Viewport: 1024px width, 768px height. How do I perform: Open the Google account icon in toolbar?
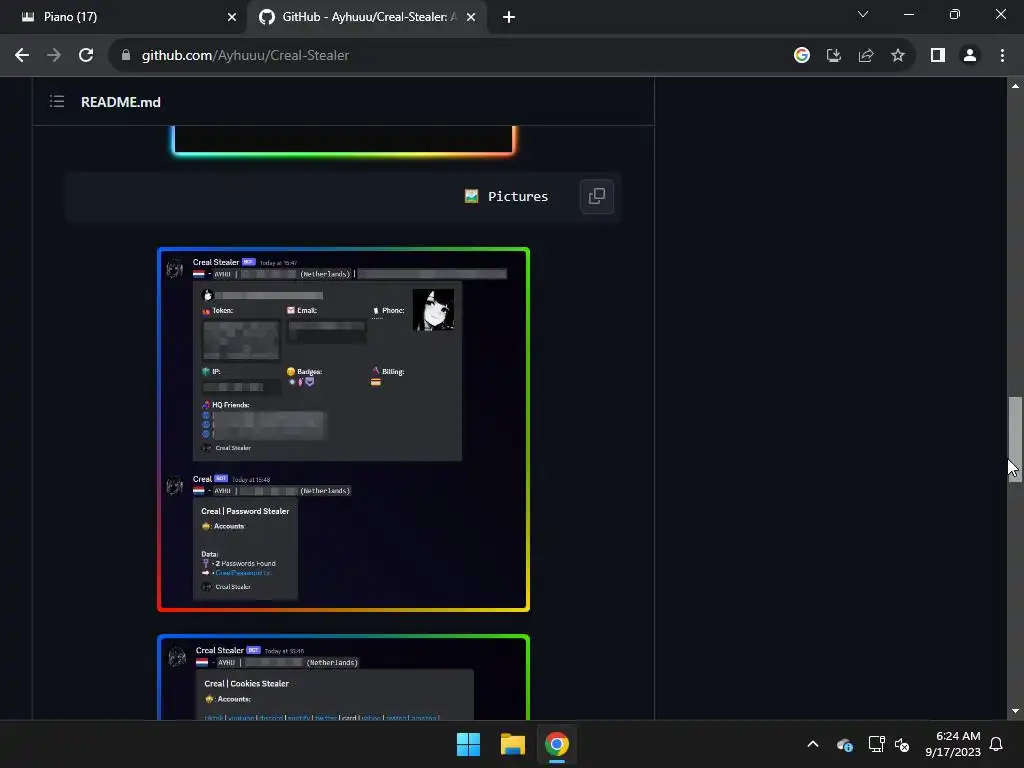click(802, 56)
